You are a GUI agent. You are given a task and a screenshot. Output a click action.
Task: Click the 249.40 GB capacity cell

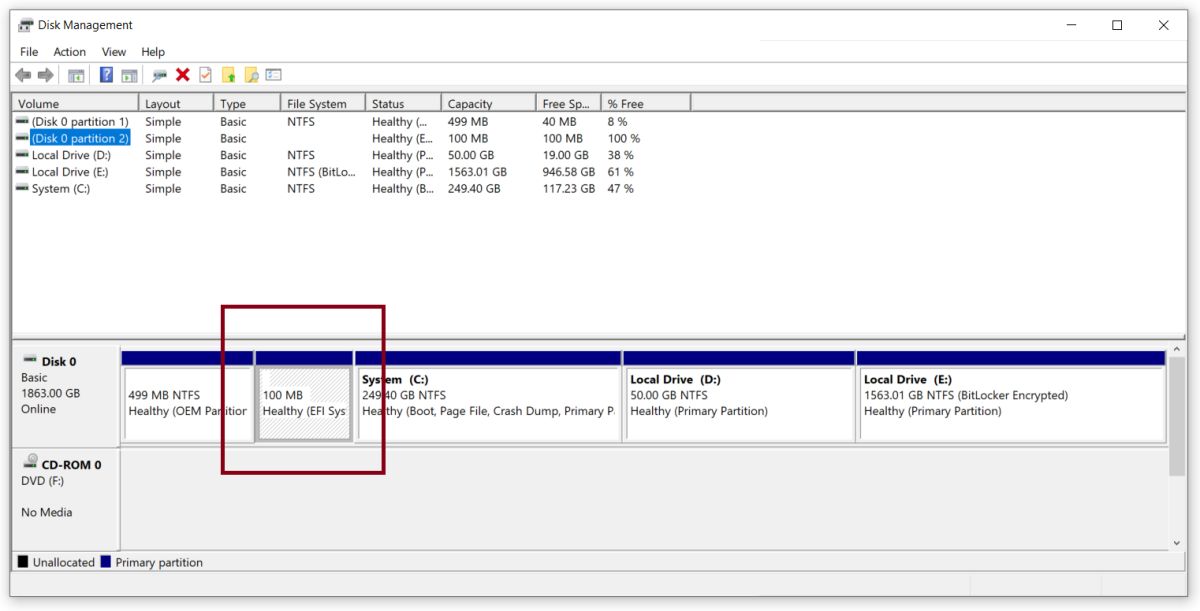(474, 188)
